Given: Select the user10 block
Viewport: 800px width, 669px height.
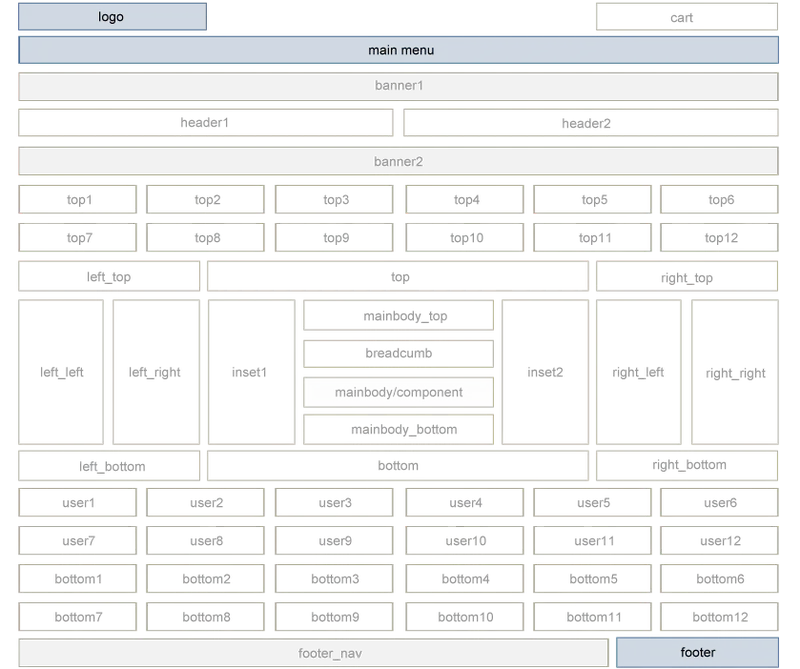Looking at the screenshot, I should coord(465,540).
